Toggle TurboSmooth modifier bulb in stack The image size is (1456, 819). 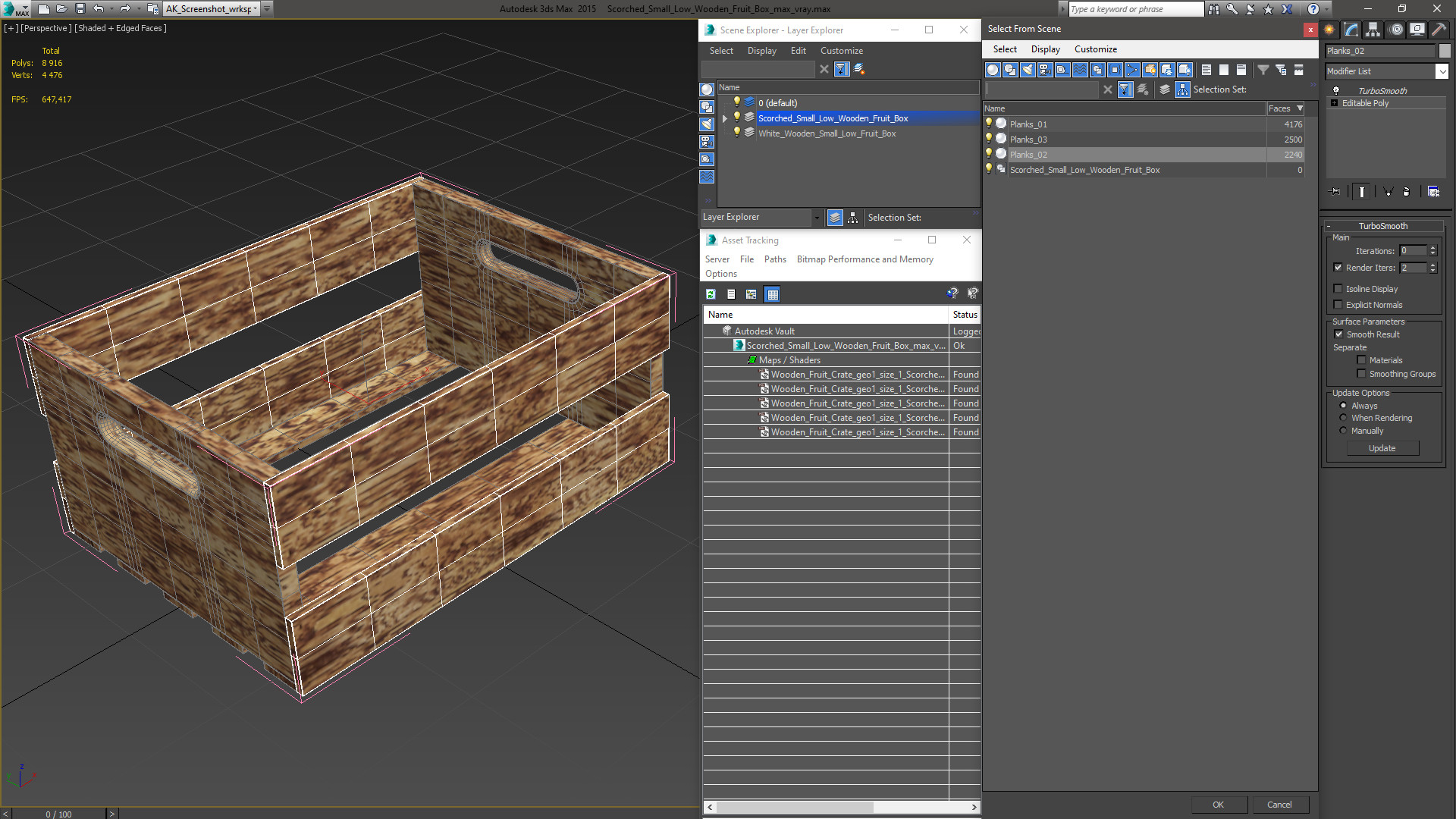click(x=1336, y=90)
